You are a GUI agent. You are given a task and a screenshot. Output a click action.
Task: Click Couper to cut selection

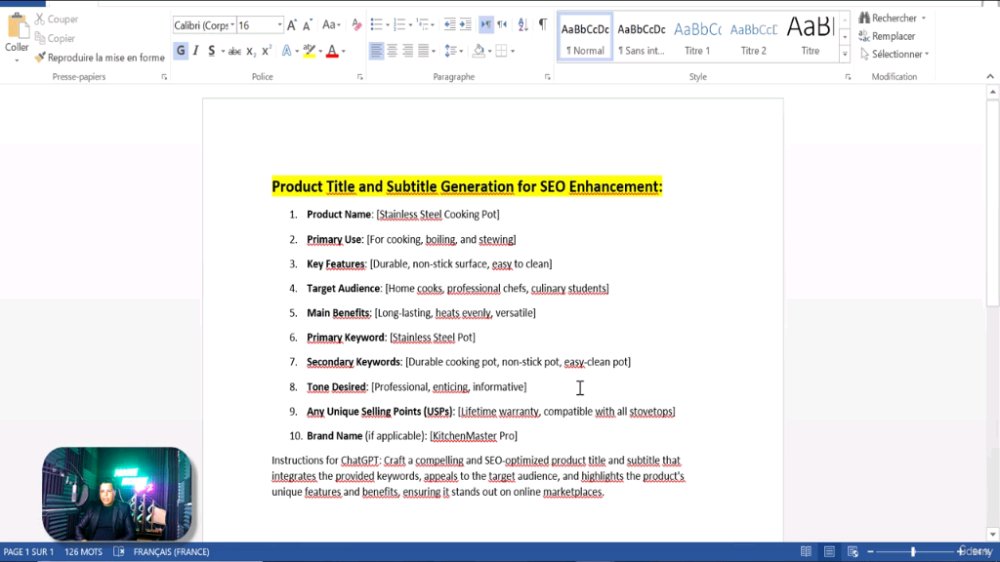(x=57, y=19)
